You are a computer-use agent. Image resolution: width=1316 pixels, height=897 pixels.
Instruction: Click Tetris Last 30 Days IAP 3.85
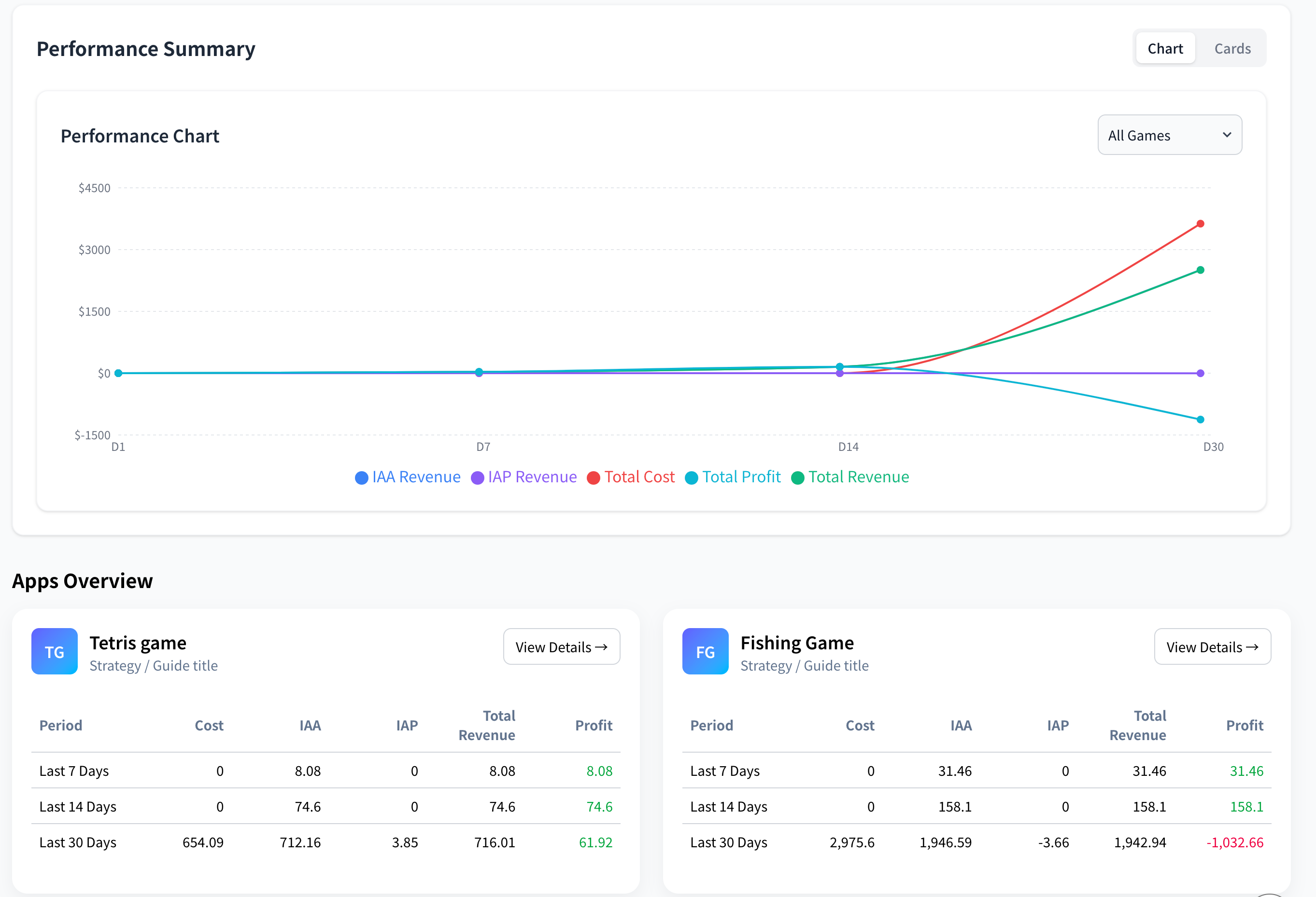(x=405, y=842)
